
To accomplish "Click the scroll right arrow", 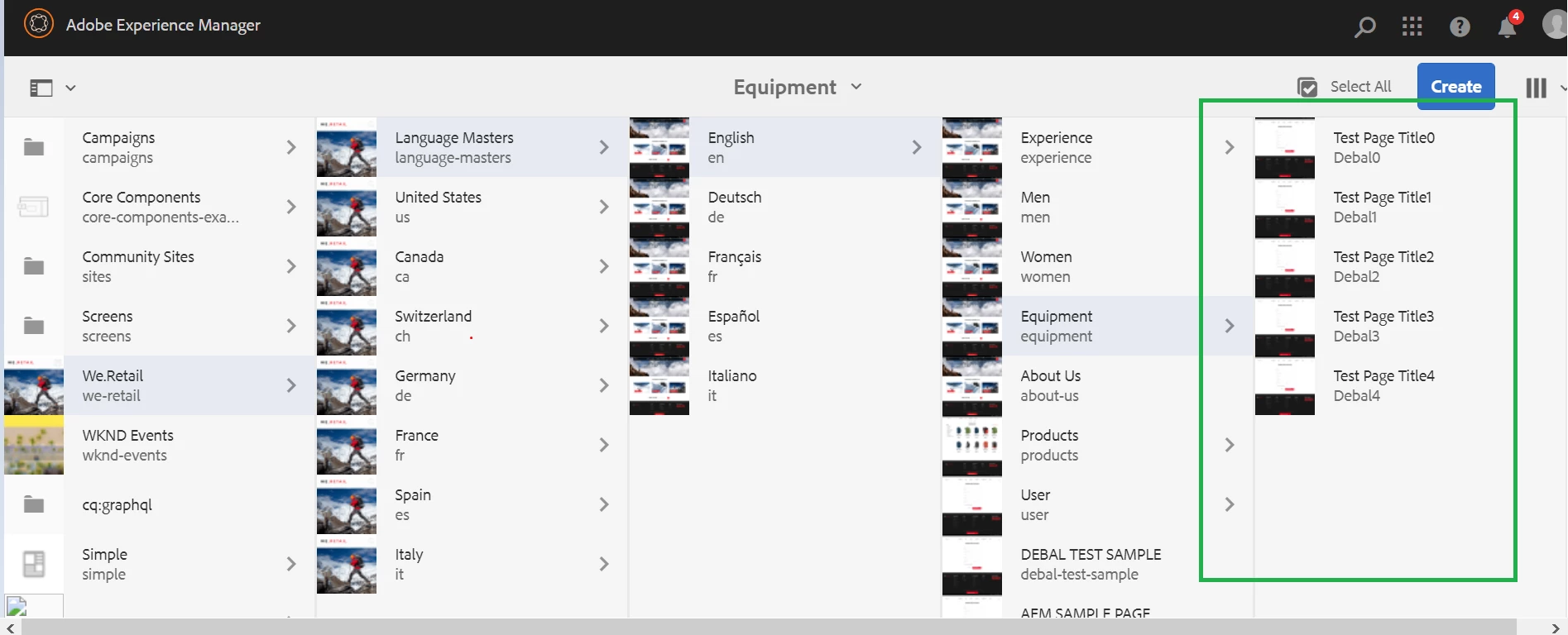I will [x=1555, y=628].
